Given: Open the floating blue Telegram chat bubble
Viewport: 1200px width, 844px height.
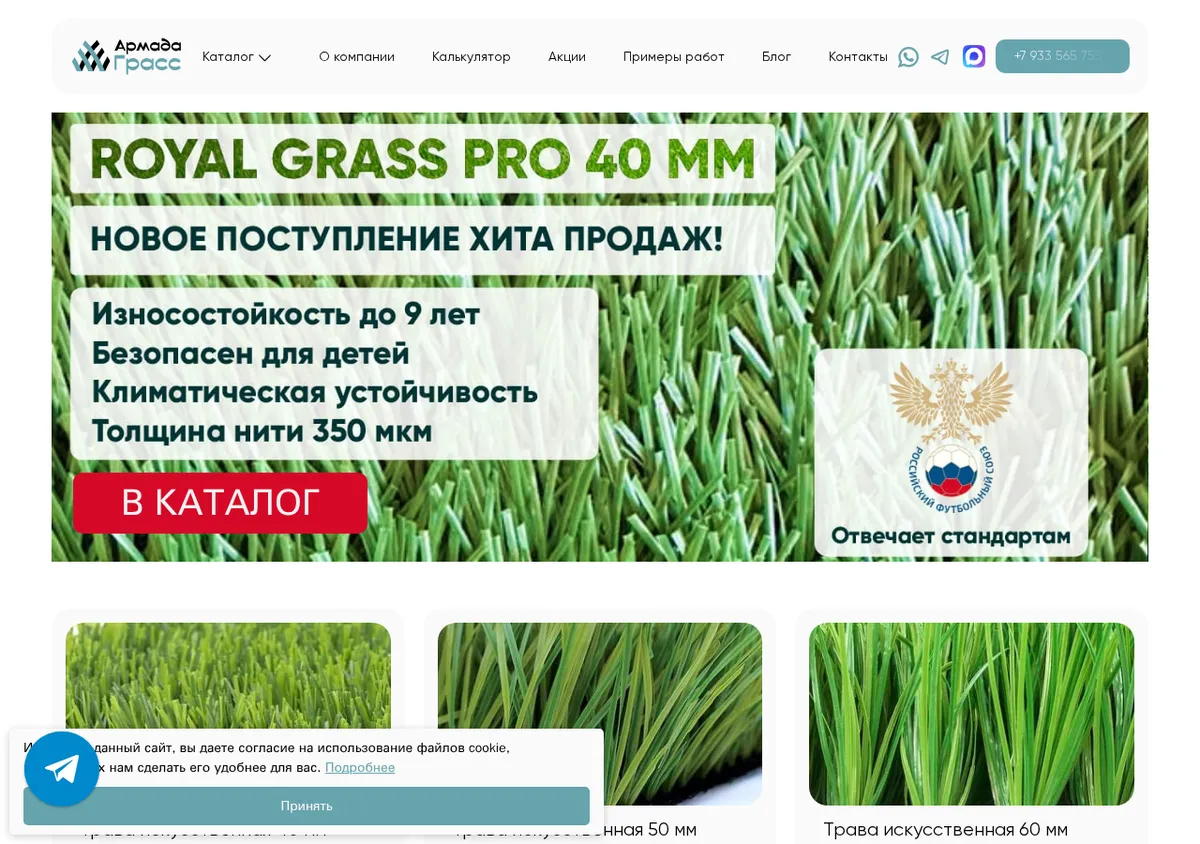Looking at the screenshot, I should [x=62, y=768].
